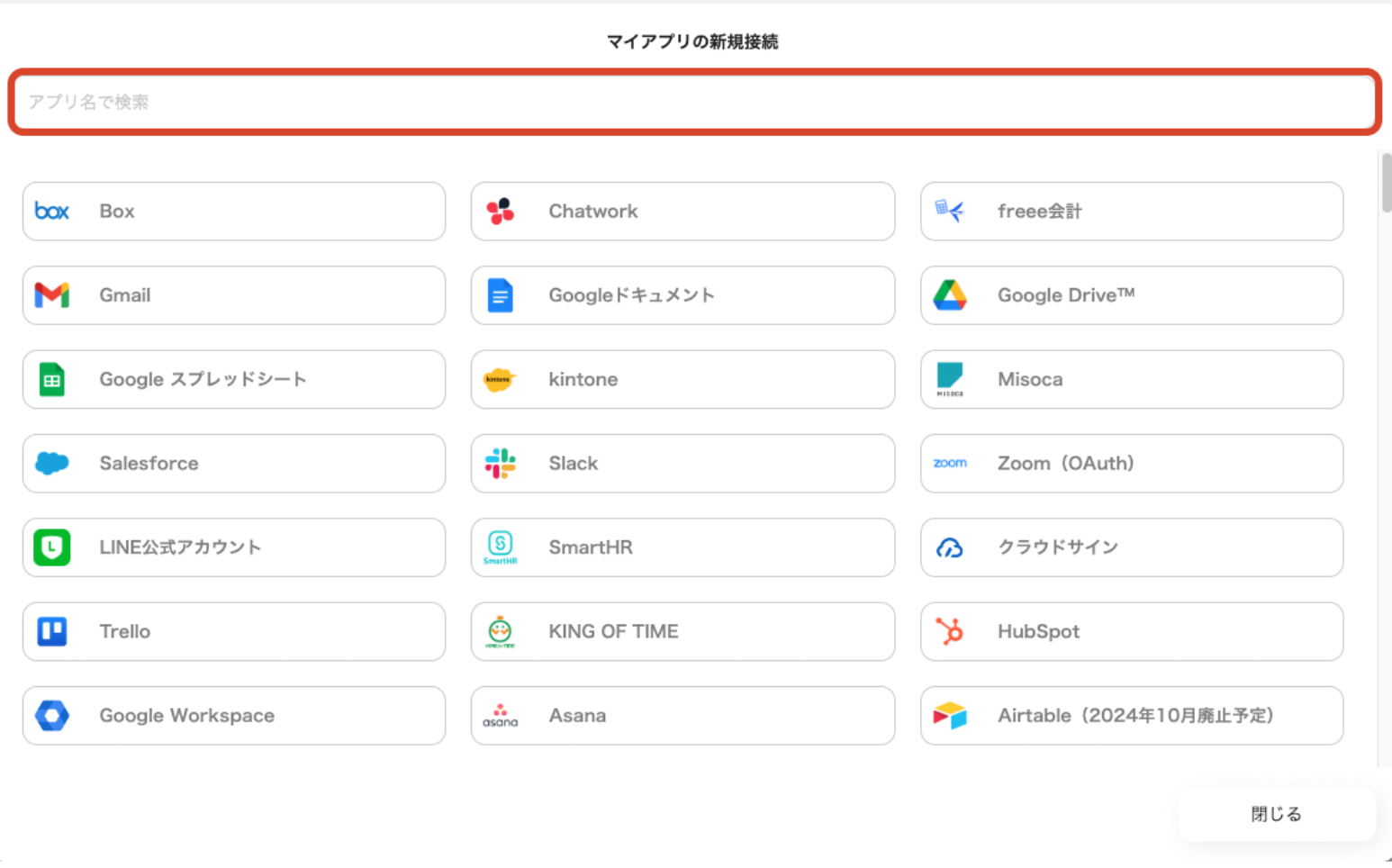The image size is (1392, 868).
Task: Click the KING OF TIME icon
Action: pos(501,631)
